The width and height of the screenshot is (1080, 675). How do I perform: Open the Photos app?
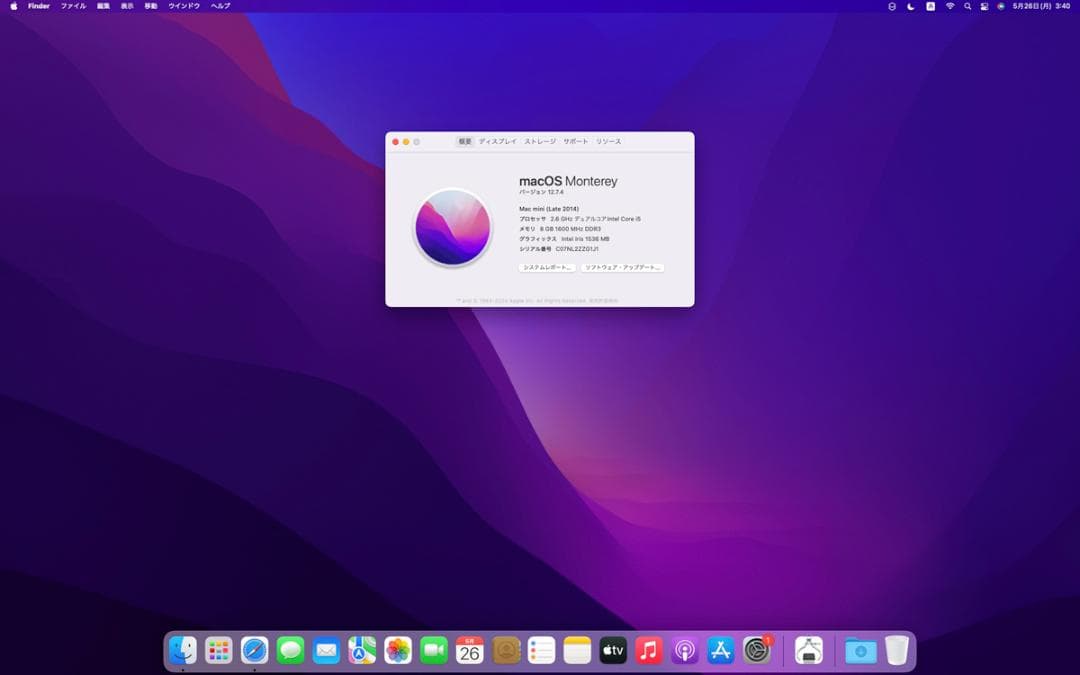[396, 650]
